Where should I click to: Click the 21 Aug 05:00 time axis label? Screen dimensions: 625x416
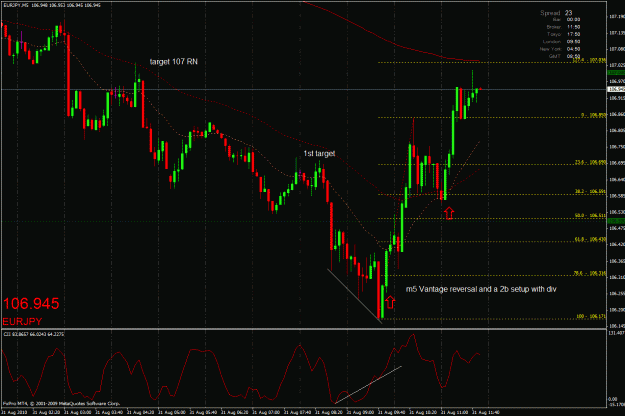pyautogui.click(x=171, y=412)
